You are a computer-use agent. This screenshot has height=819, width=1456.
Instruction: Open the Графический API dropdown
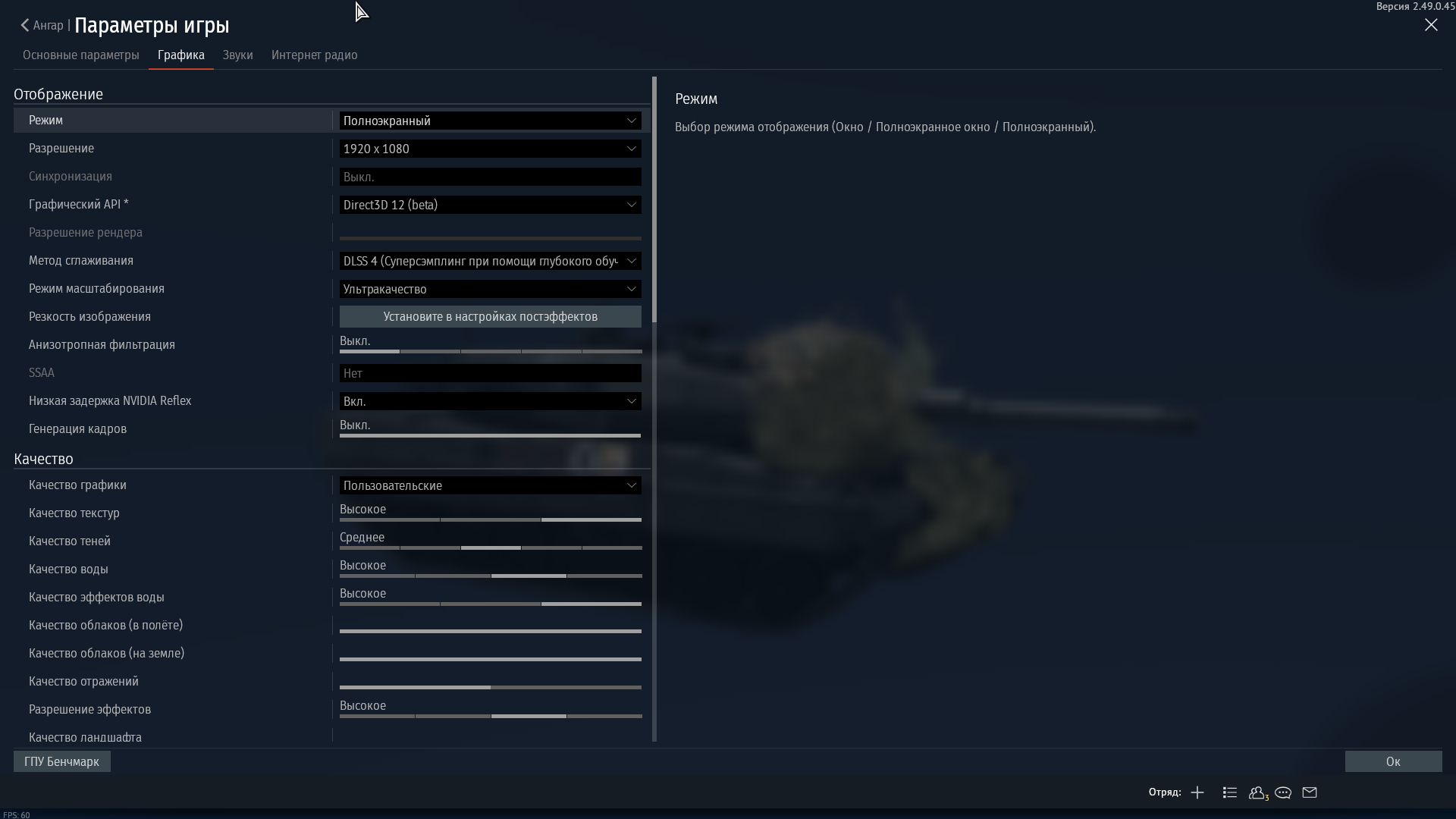[490, 205]
